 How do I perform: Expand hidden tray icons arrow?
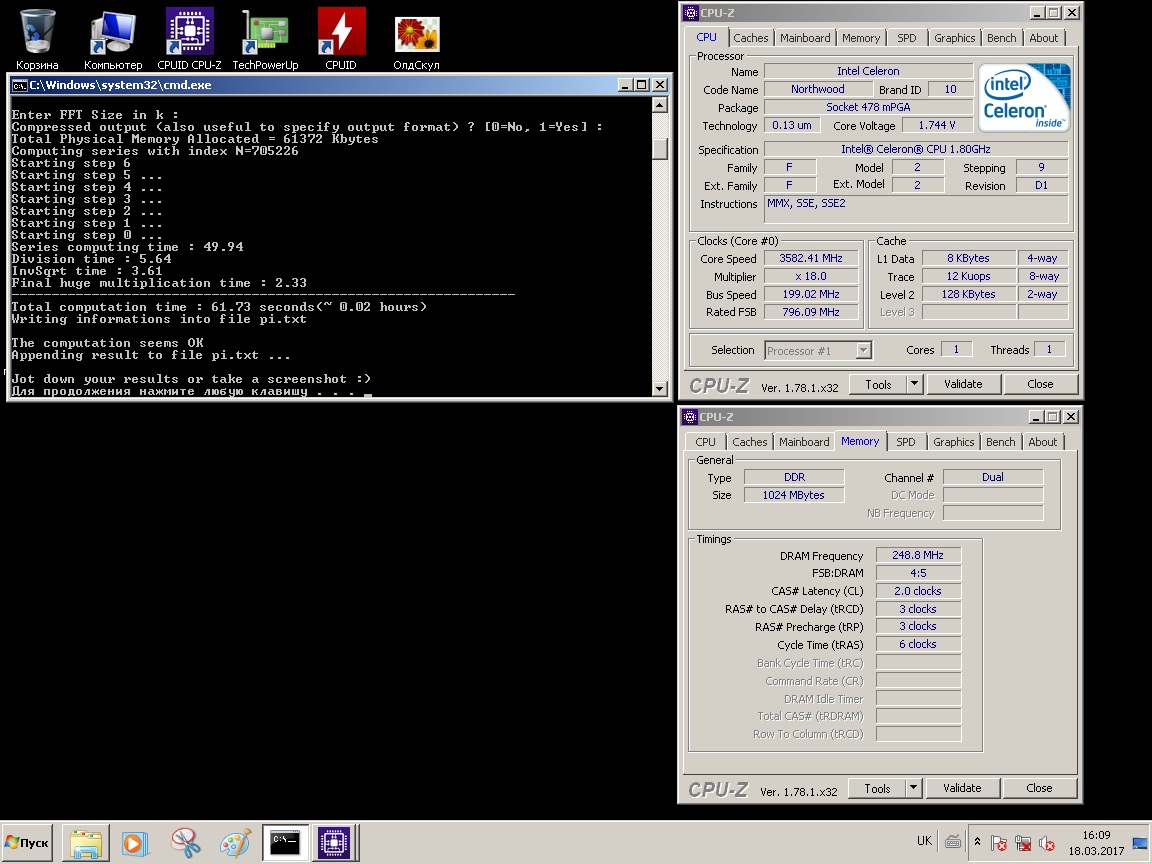(x=977, y=842)
